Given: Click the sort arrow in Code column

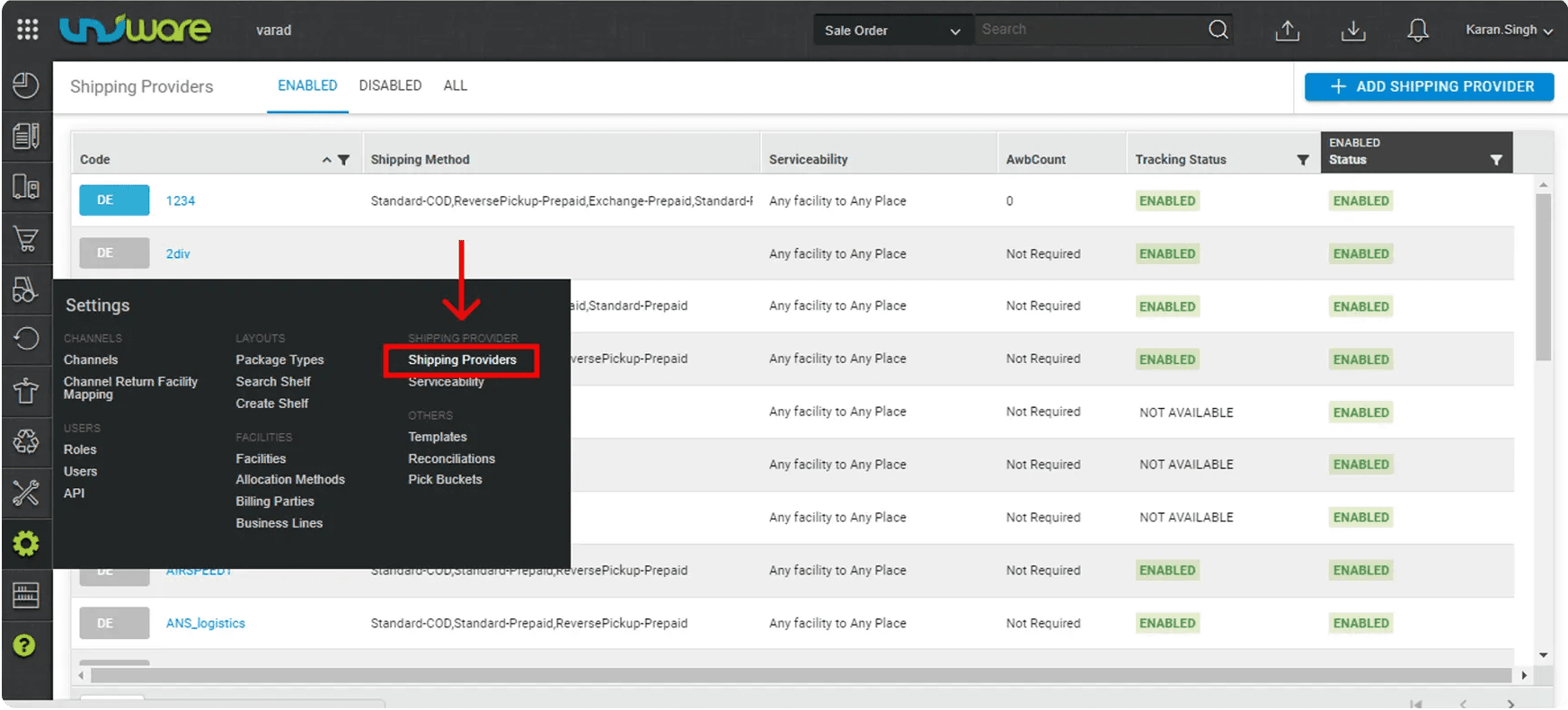Looking at the screenshot, I should point(327,160).
